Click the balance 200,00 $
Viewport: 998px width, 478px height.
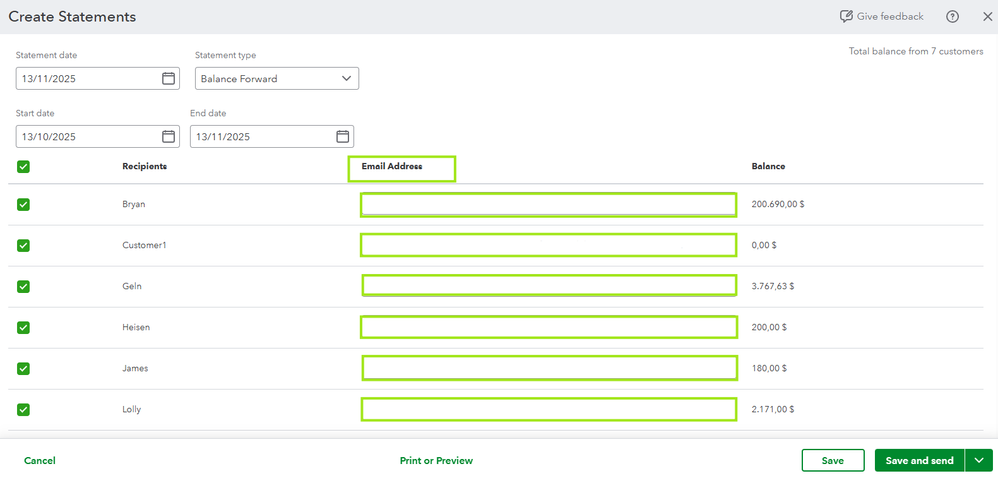[x=769, y=327]
